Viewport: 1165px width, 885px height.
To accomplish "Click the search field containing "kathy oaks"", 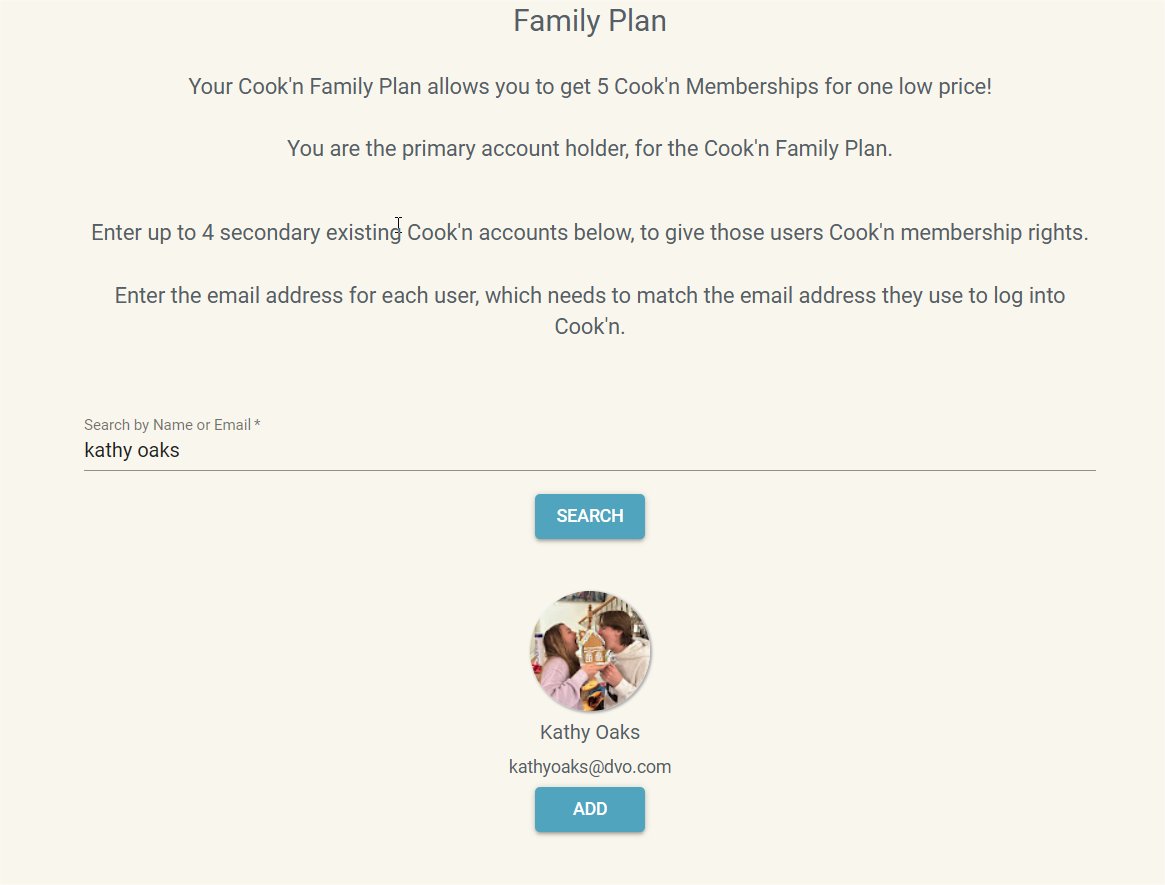I will pyautogui.click(x=589, y=450).
